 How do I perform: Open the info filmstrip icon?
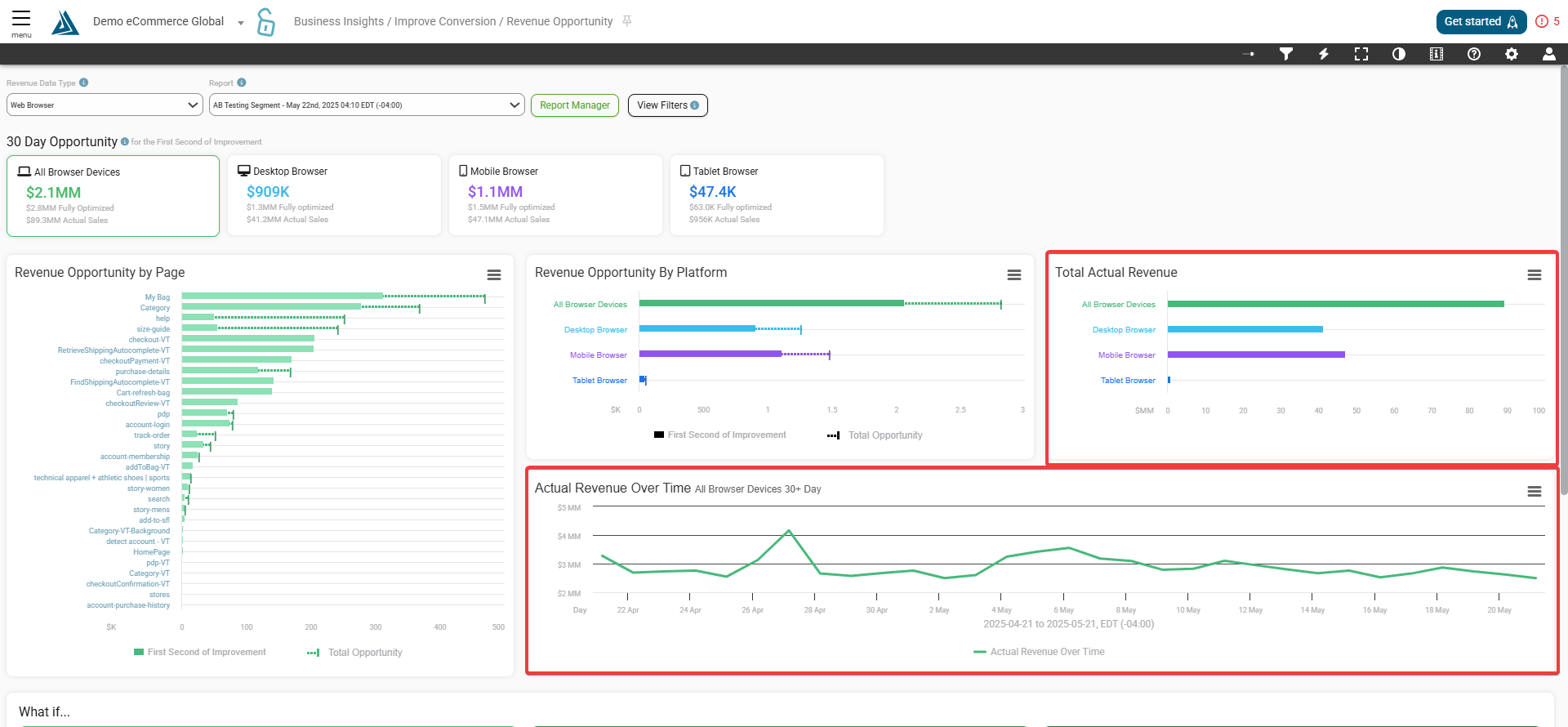click(x=1437, y=54)
